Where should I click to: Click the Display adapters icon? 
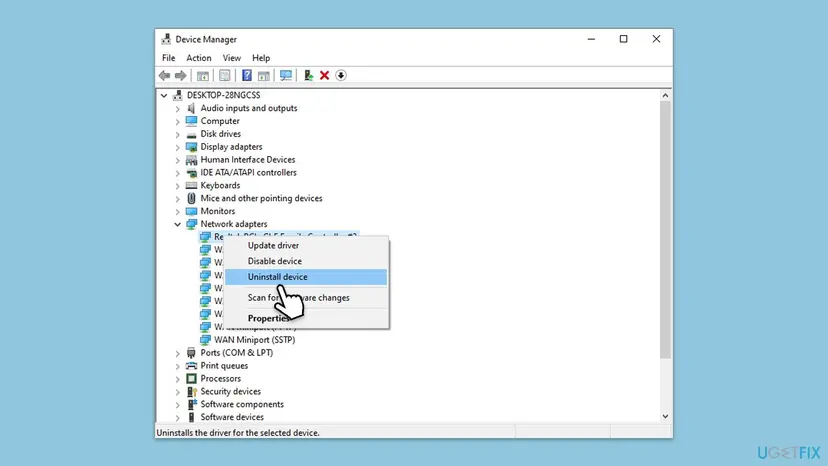coord(191,147)
